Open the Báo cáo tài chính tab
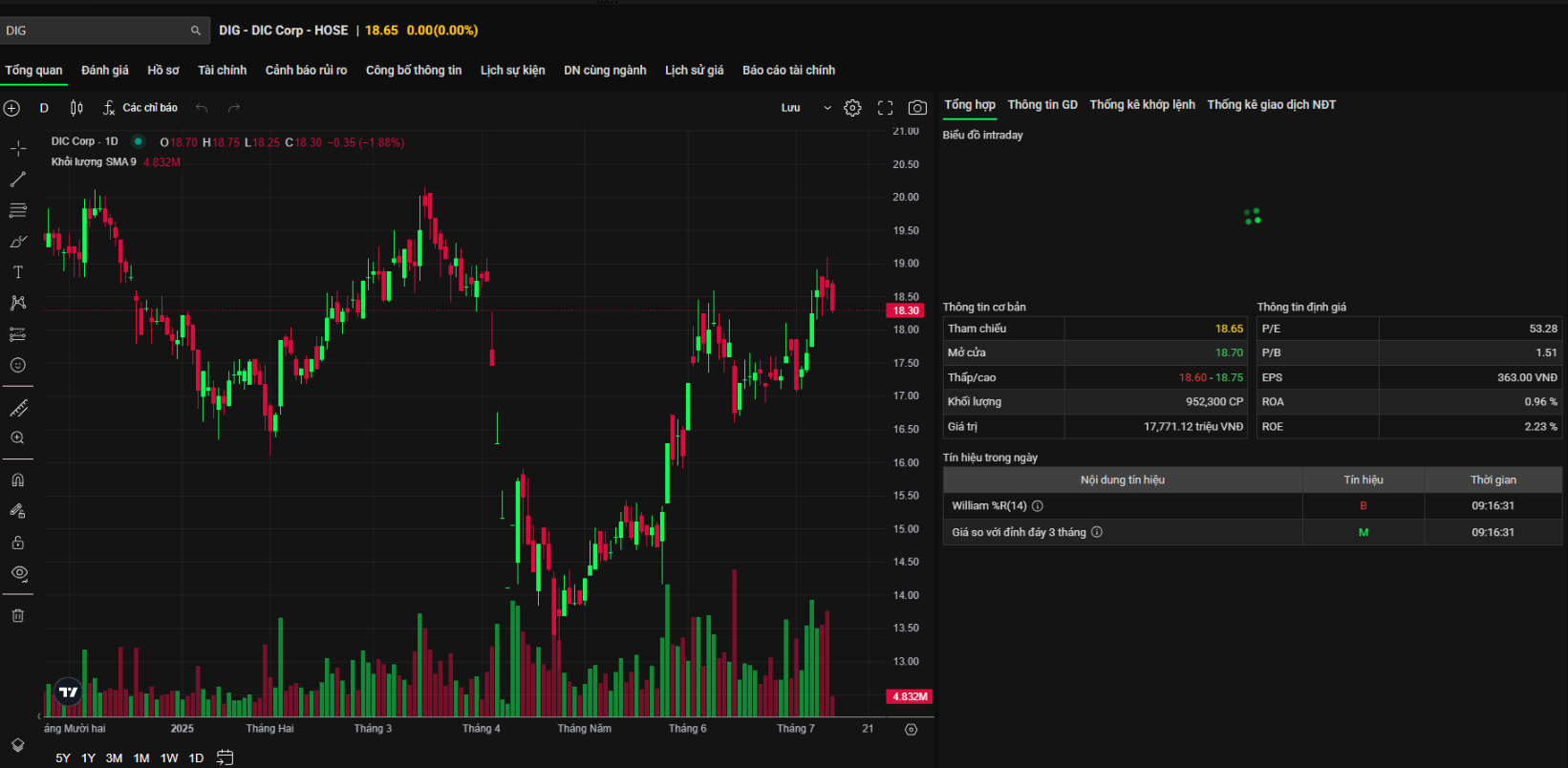Viewport: 1568px width, 768px height. click(788, 70)
